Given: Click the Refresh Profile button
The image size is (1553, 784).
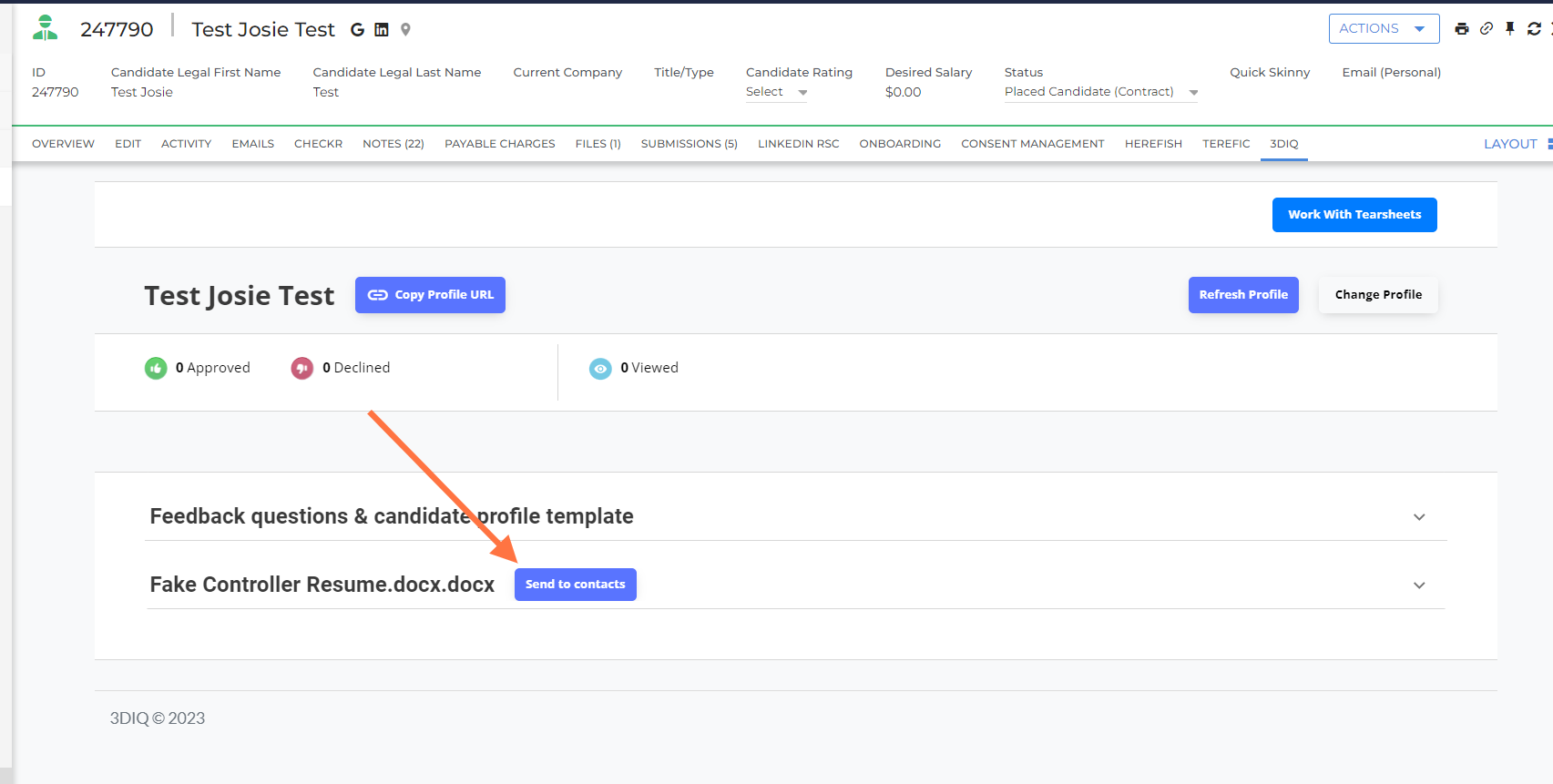Looking at the screenshot, I should tap(1243, 295).
